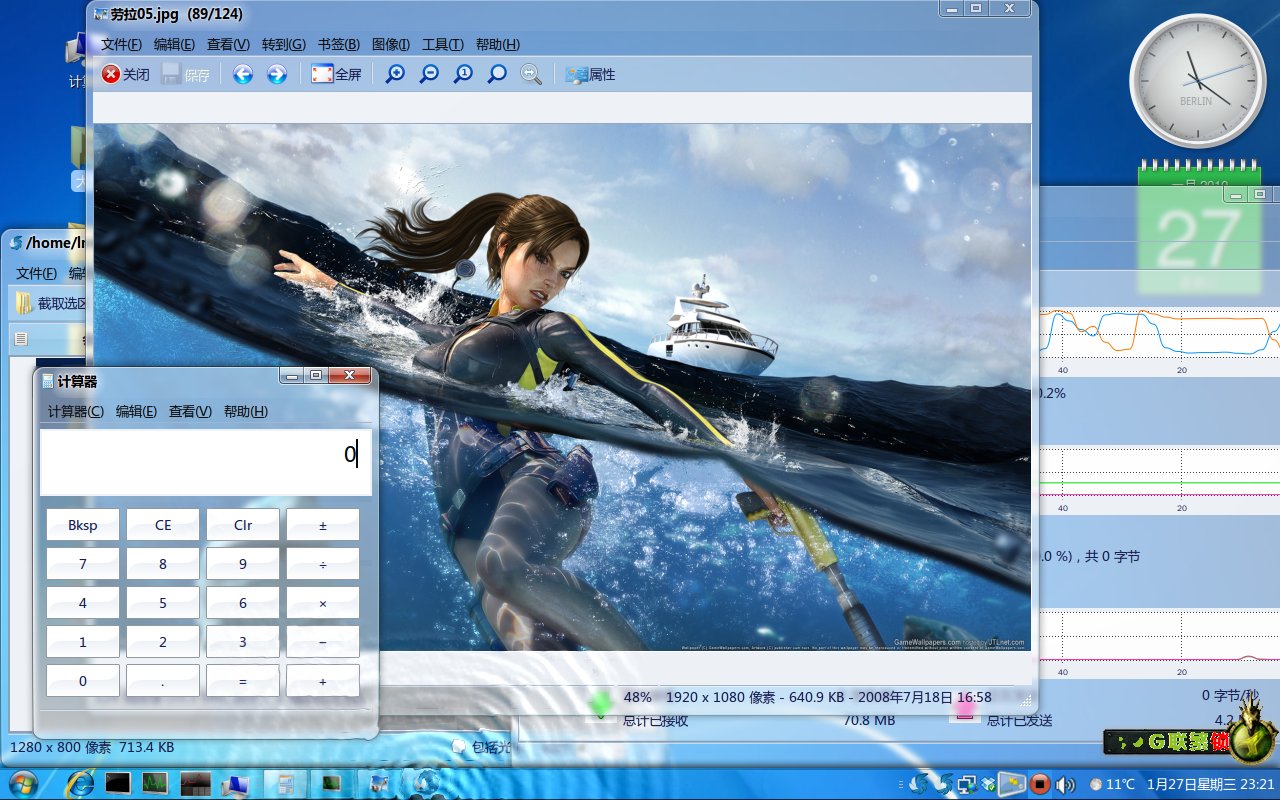The width and height of the screenshot is (1280, 800).
Task: Open 计算器(C) menu in calculator
Action: click(76, 411)
